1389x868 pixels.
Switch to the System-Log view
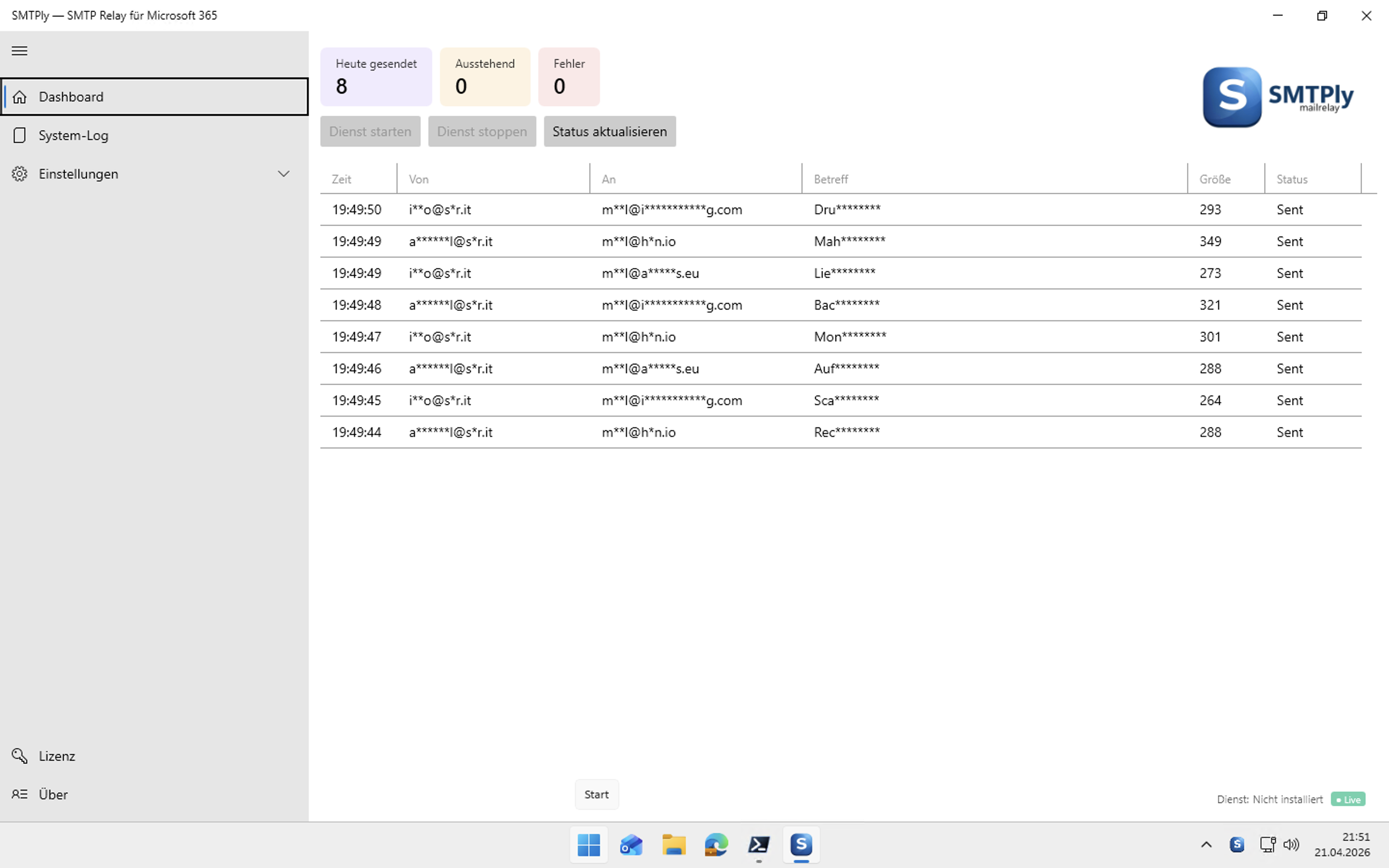point(73,135)
